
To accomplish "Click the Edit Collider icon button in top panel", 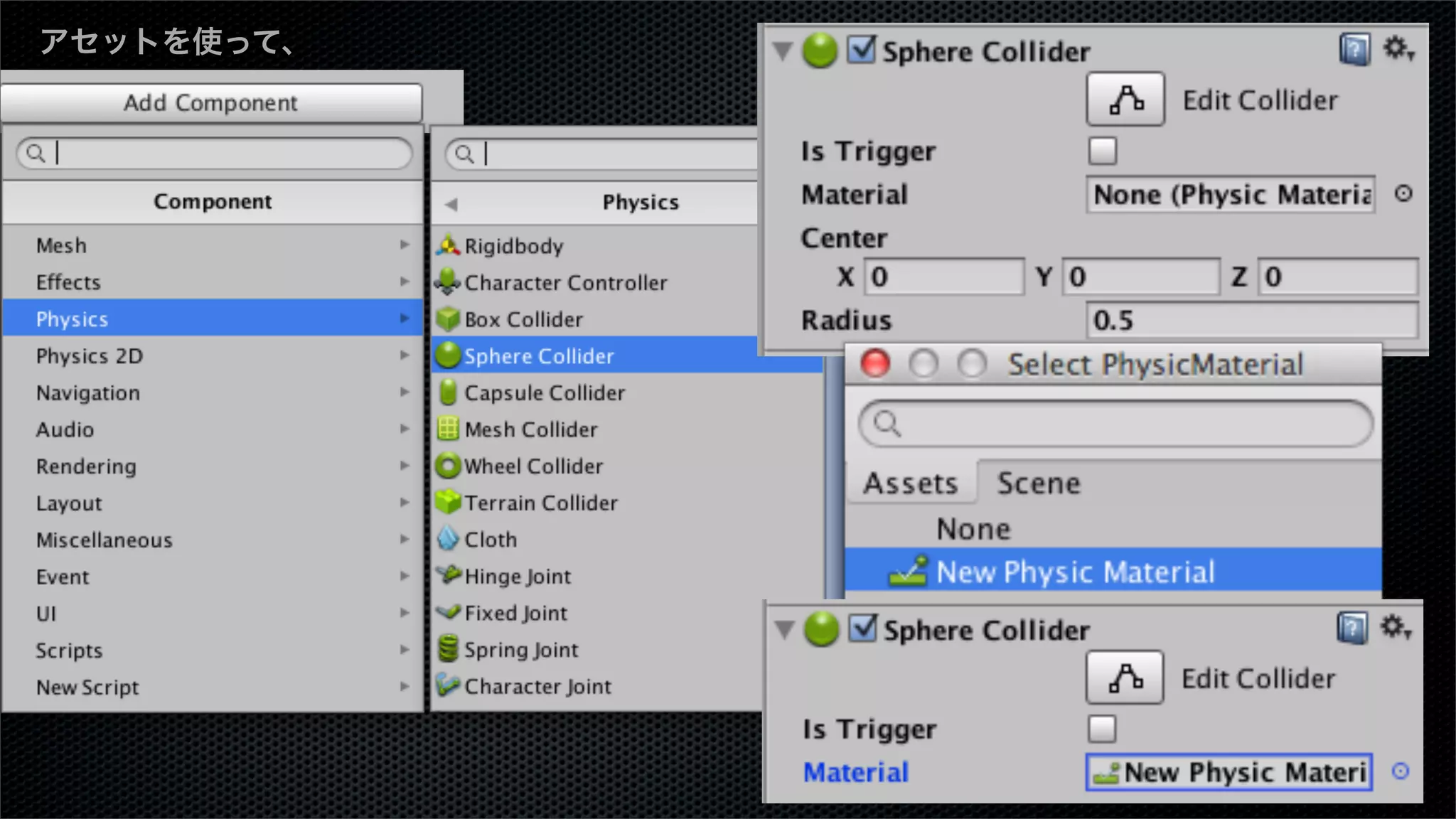I will [1125, 100].
